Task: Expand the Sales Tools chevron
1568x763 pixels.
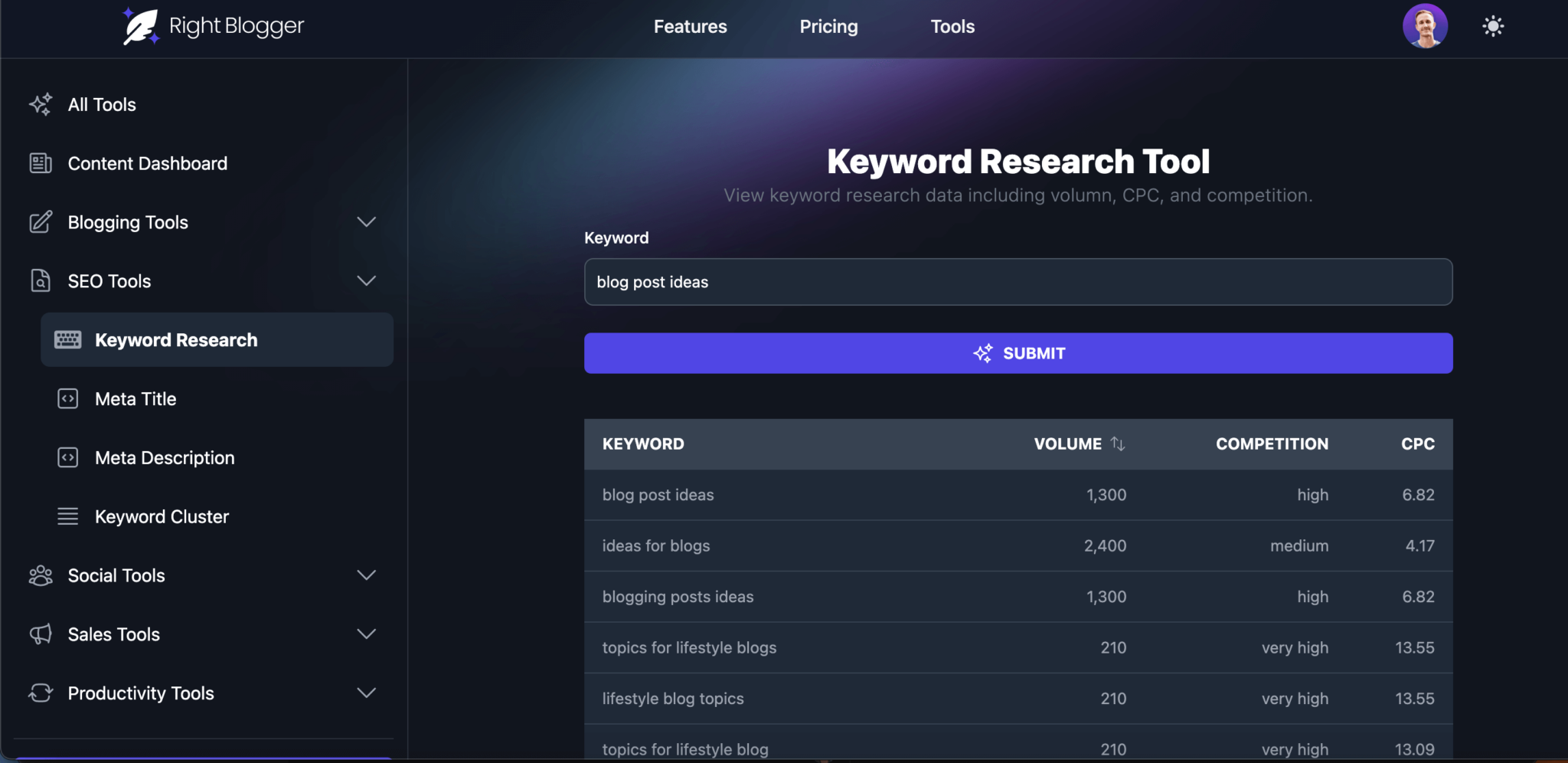Action: [367, 634]
